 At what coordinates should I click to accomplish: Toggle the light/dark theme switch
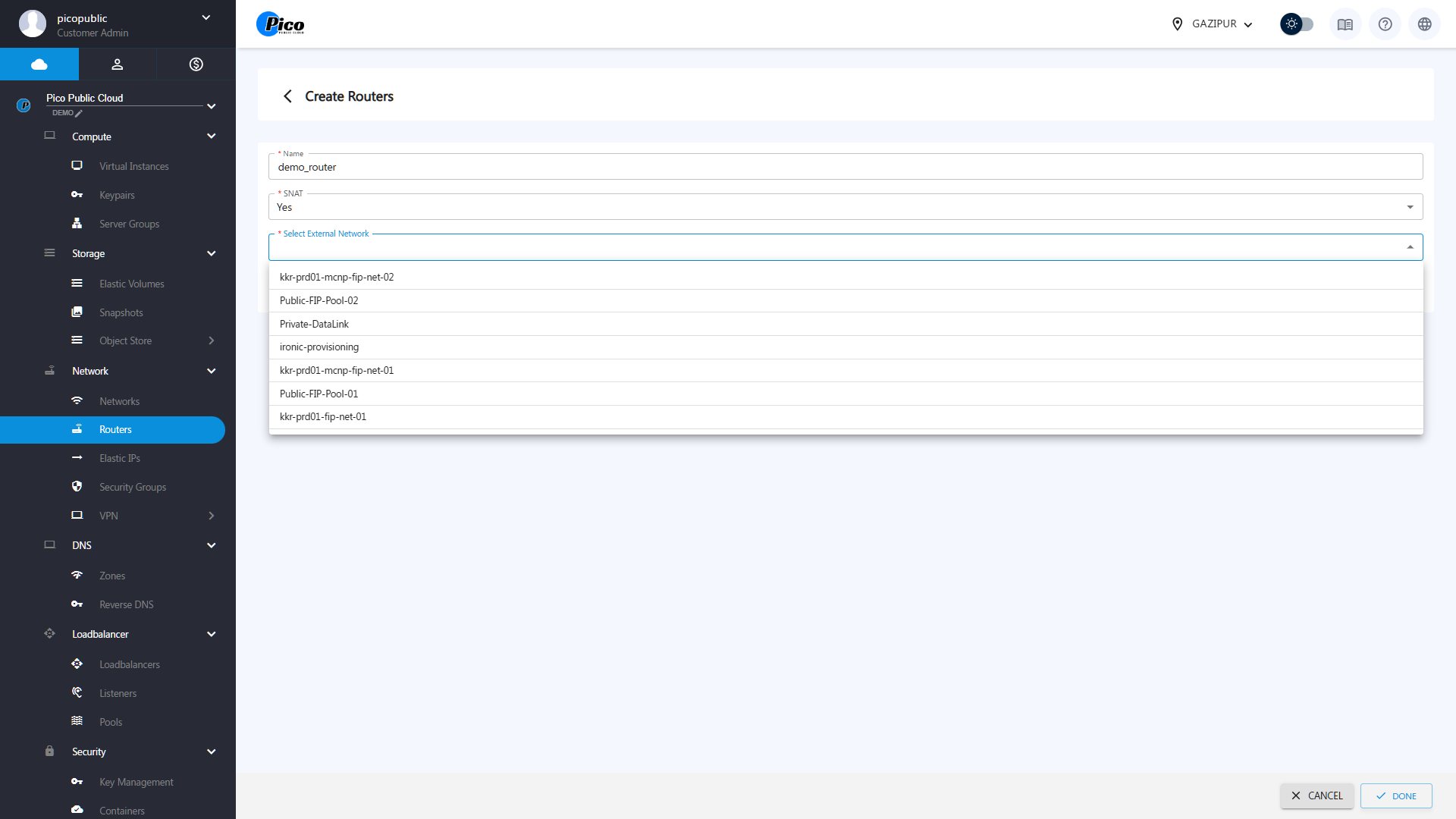[x=1297, y=24]
